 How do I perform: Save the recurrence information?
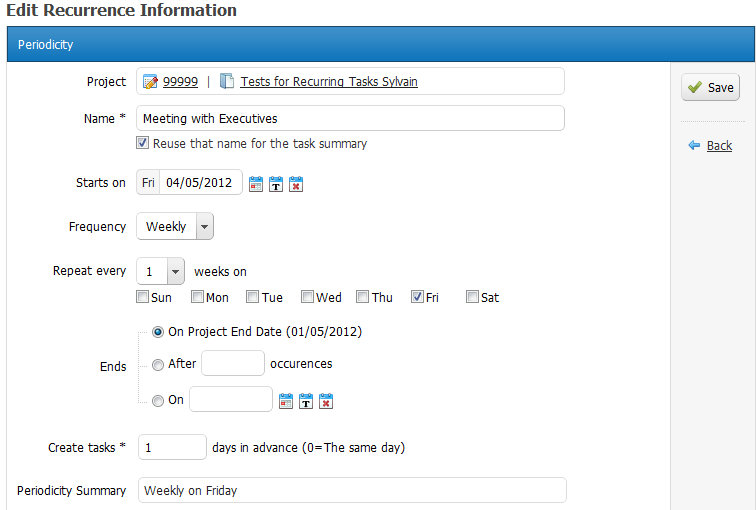coord(710,87)
